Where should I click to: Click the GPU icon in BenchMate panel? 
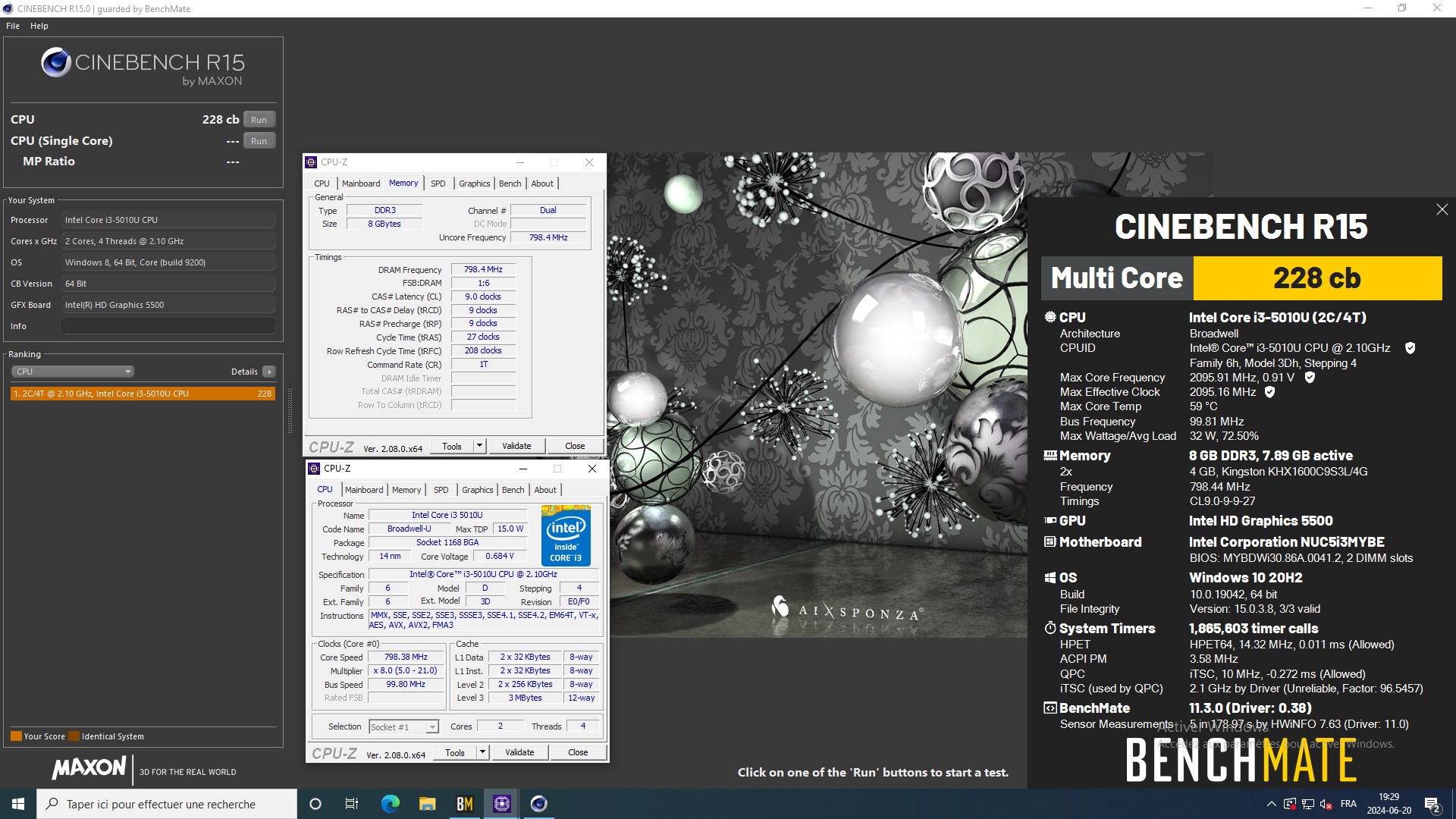coord(1050,521)
